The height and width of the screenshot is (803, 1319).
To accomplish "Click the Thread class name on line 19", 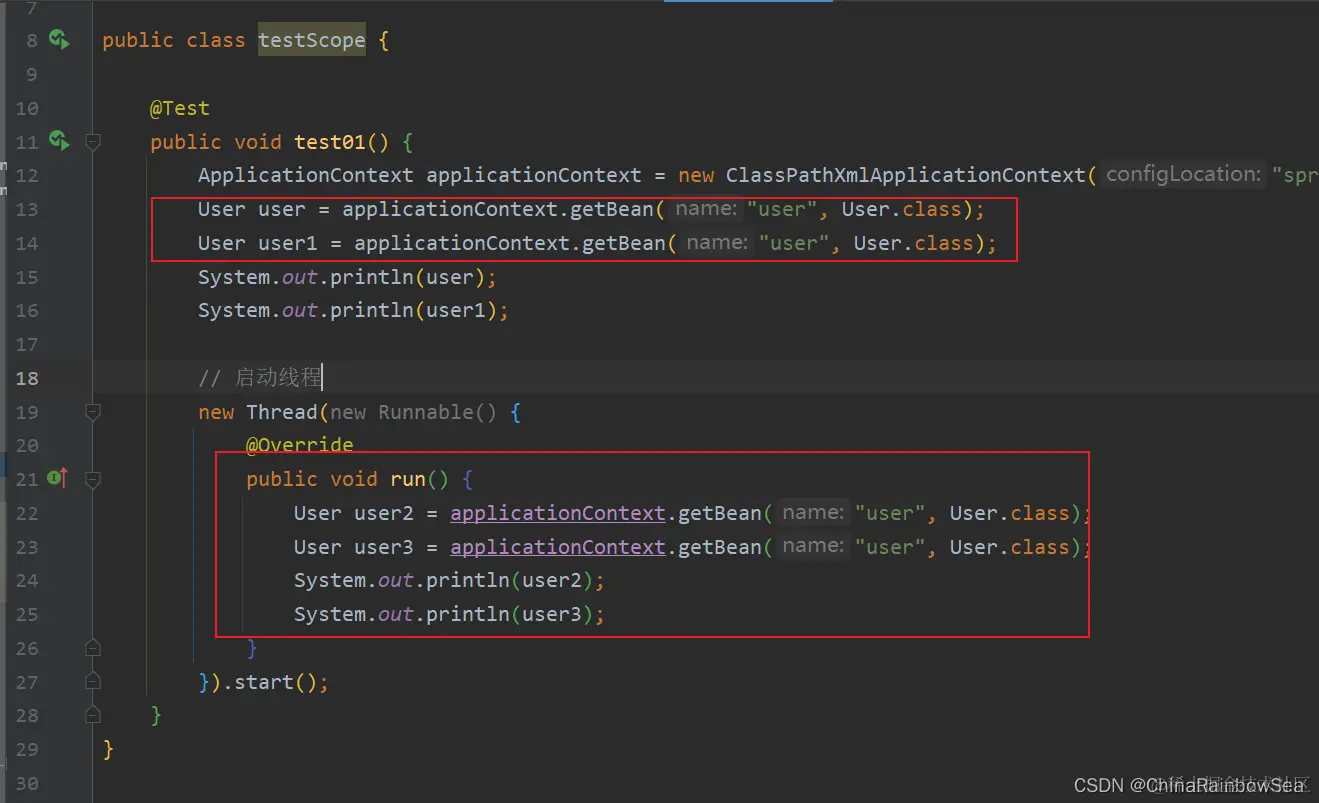I will coord(281,412).
